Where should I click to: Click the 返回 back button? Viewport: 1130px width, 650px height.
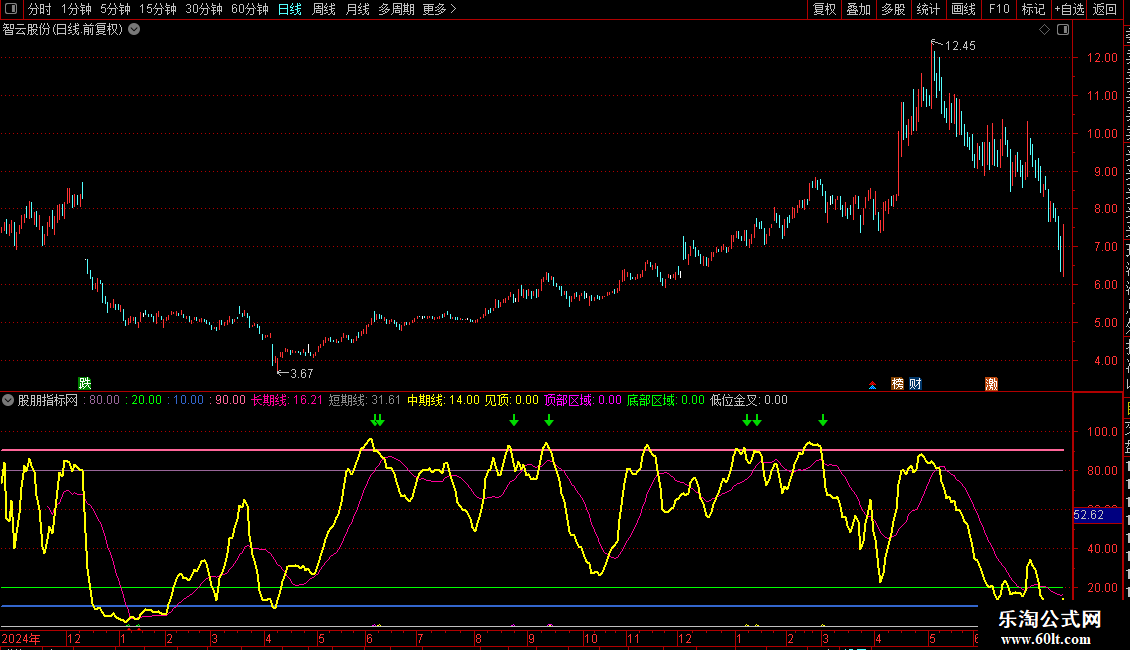[x=1105, y=9]
